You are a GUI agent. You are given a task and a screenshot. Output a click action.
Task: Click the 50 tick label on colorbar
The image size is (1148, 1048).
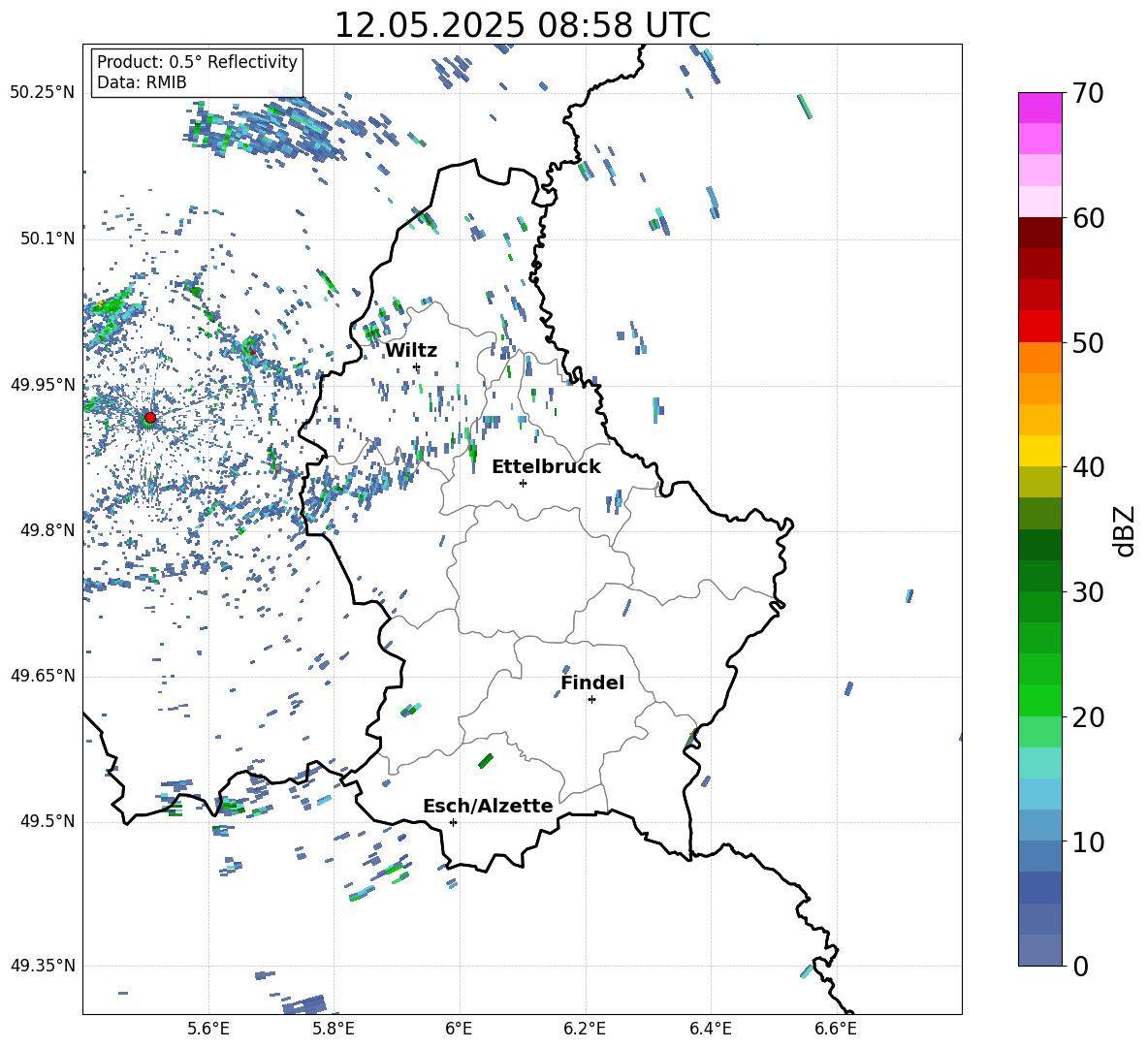click(1088, 343)
